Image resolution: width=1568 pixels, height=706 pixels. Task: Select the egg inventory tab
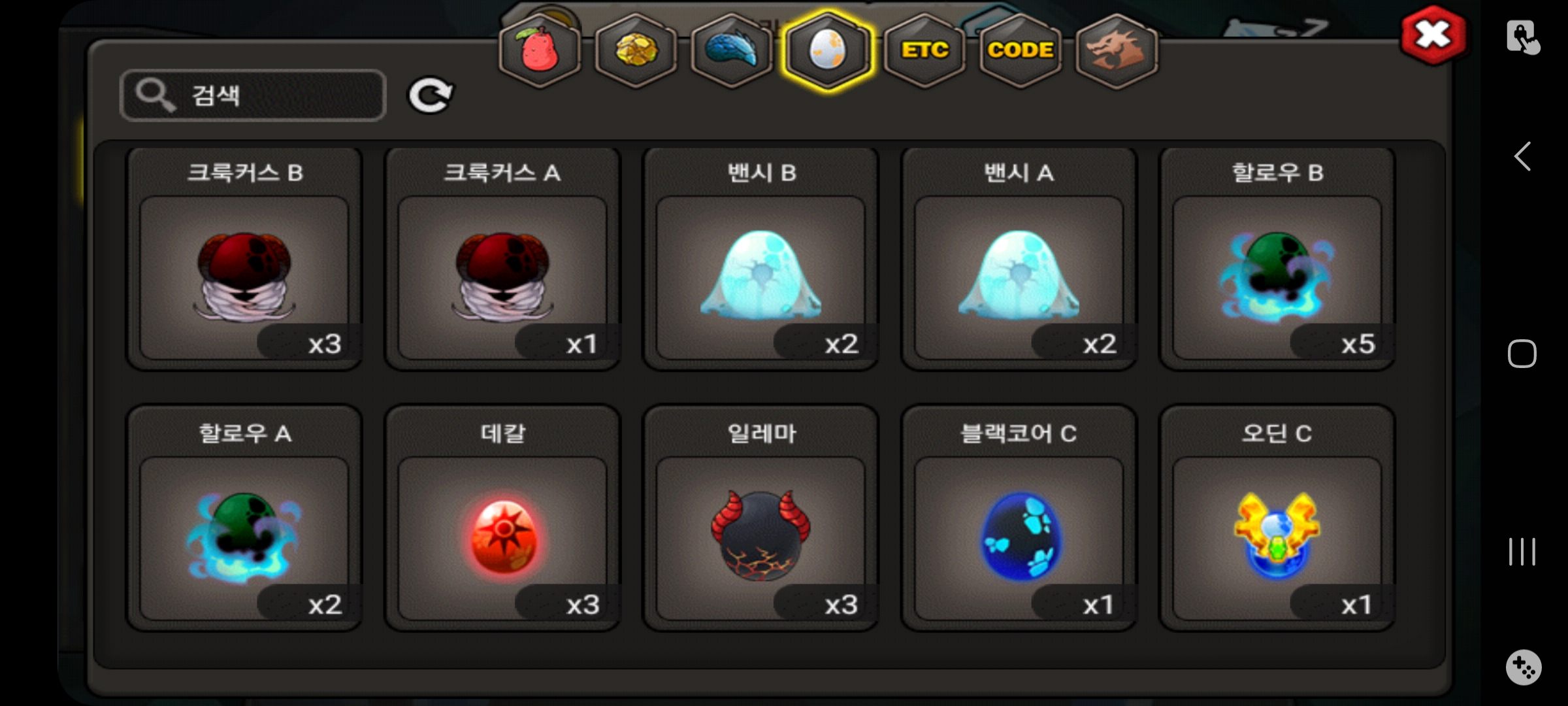point(828,51)
